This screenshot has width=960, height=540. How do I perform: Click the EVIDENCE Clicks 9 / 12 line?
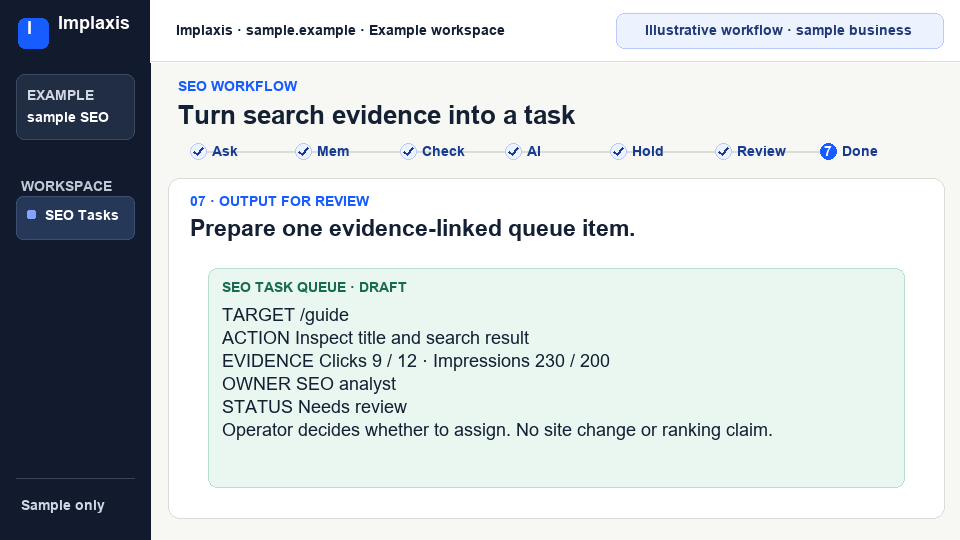[x=416, y=361]
